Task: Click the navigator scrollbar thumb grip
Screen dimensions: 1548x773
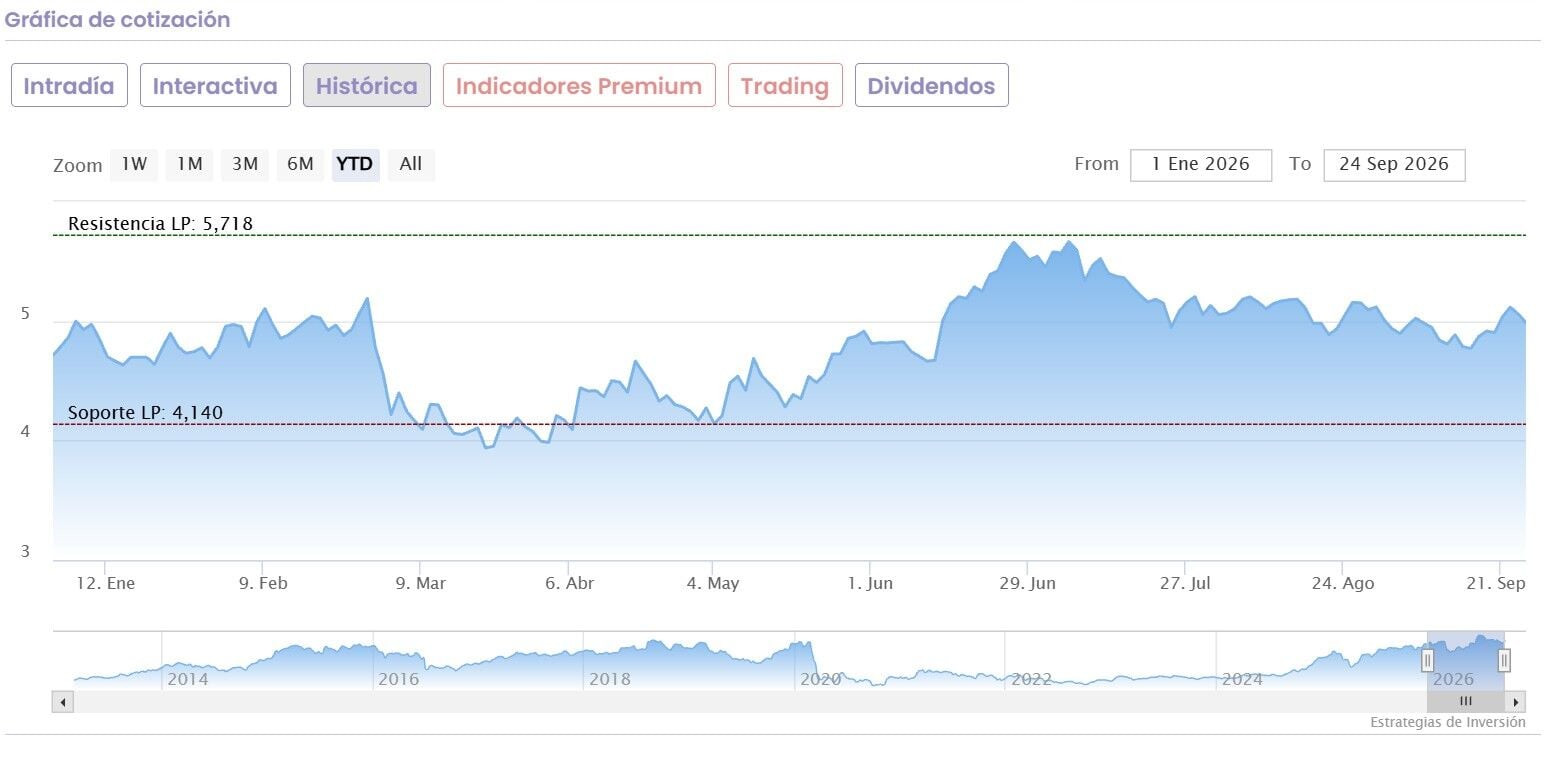Action: (x=1466, y=702)
